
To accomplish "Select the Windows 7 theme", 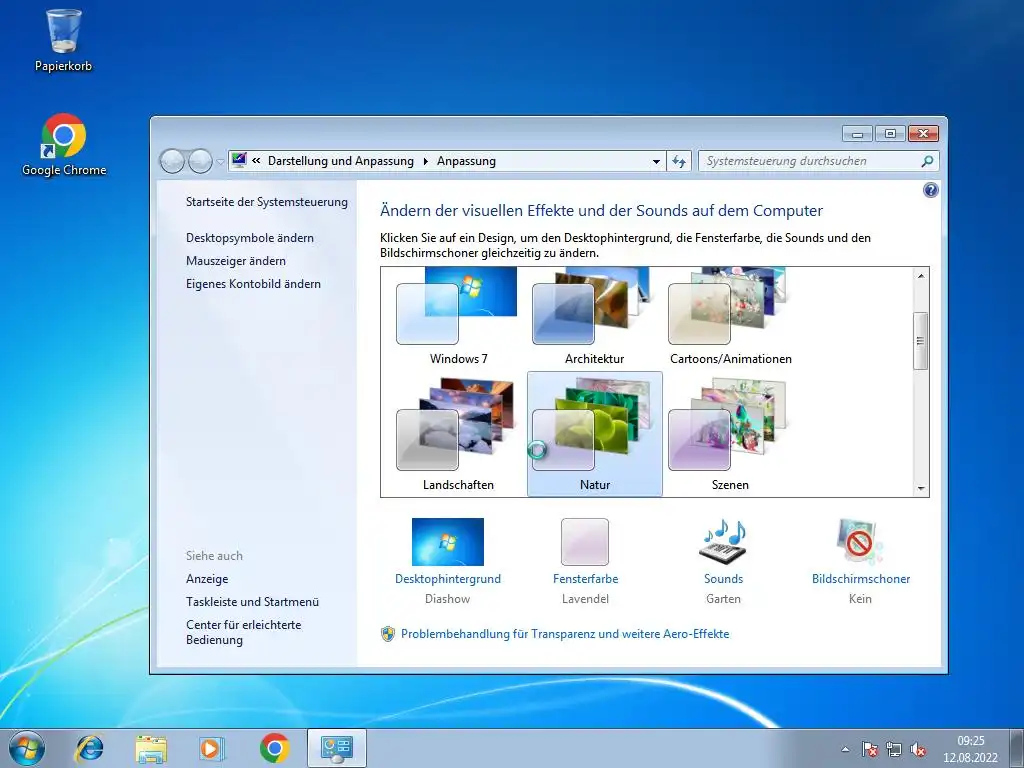I will pos(458,317).
